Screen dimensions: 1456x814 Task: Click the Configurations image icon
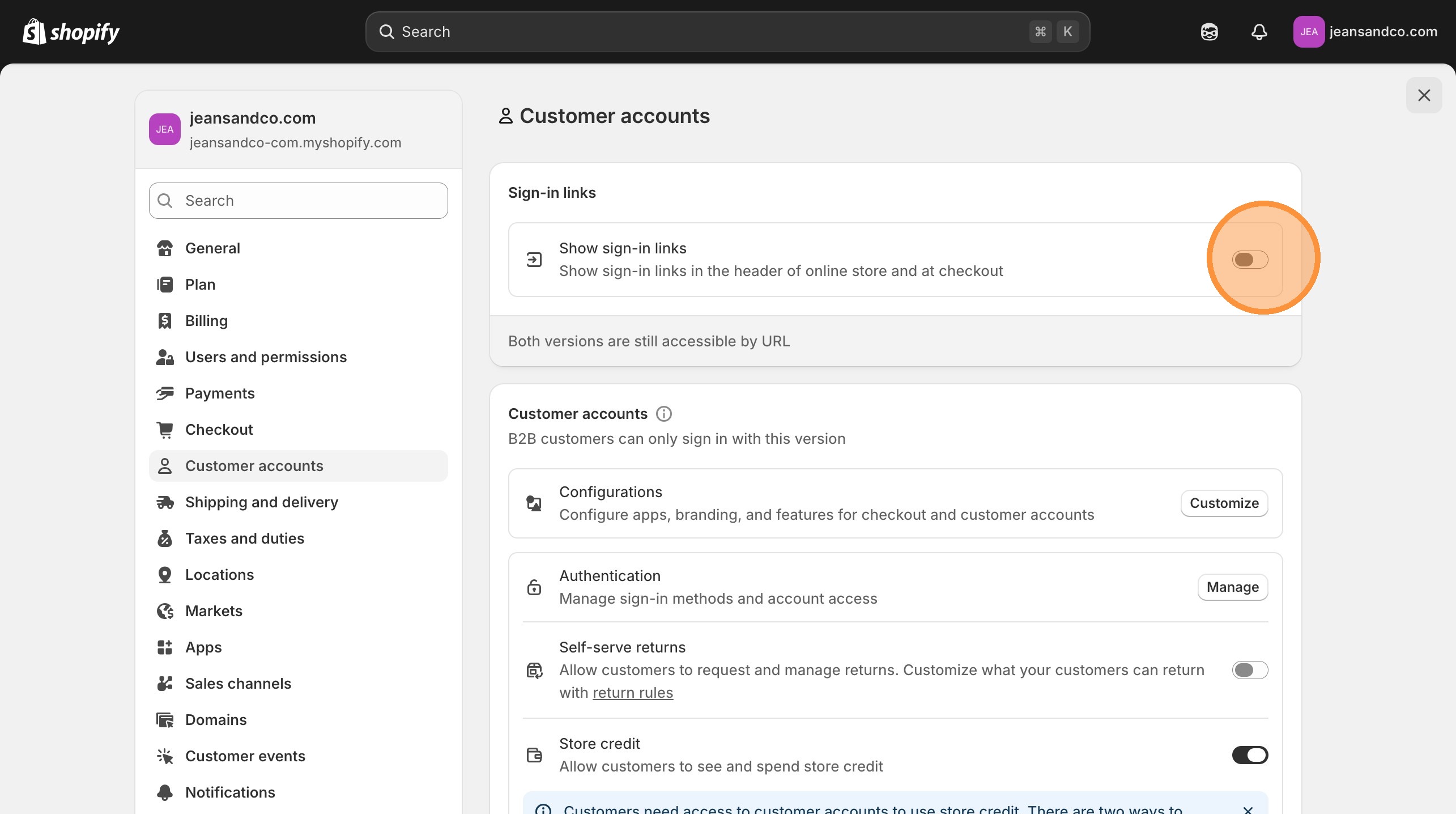pyautogui.click(x=534, y=503)
